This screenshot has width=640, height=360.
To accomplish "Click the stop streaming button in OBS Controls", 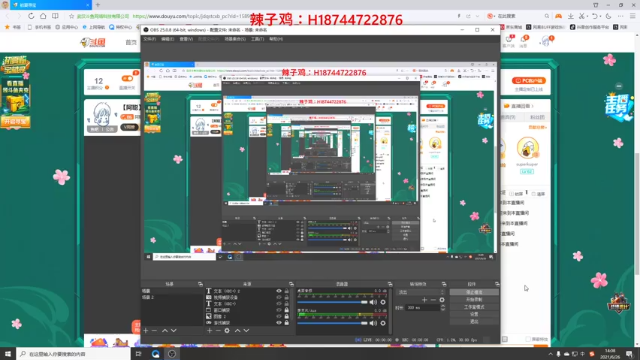I will [x=474, y=292].
